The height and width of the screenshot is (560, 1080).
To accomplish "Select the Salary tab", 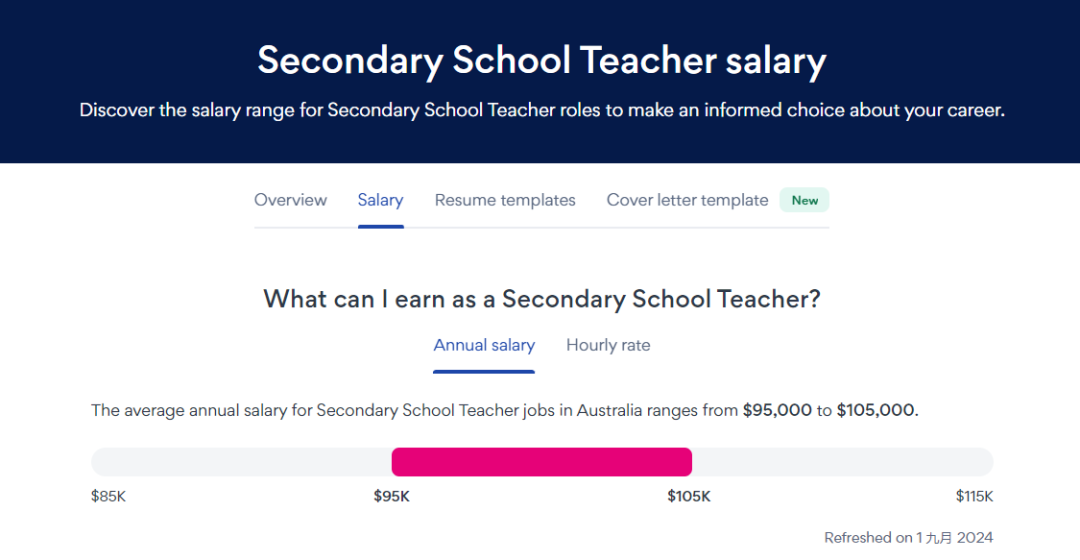I will pos(380,200).
